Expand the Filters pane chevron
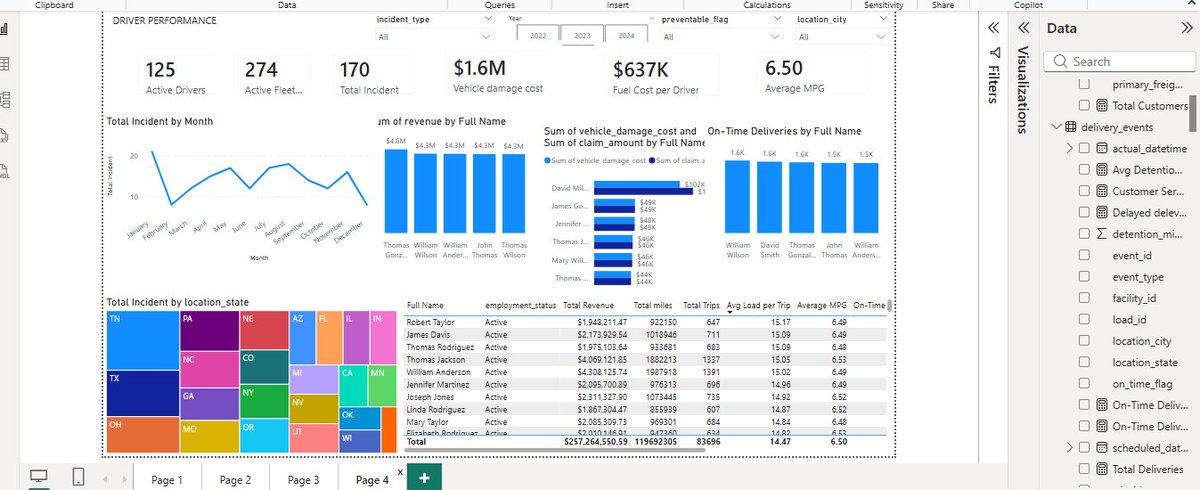Viewport: 1200px width, 490px height. (x=992, y=28)
